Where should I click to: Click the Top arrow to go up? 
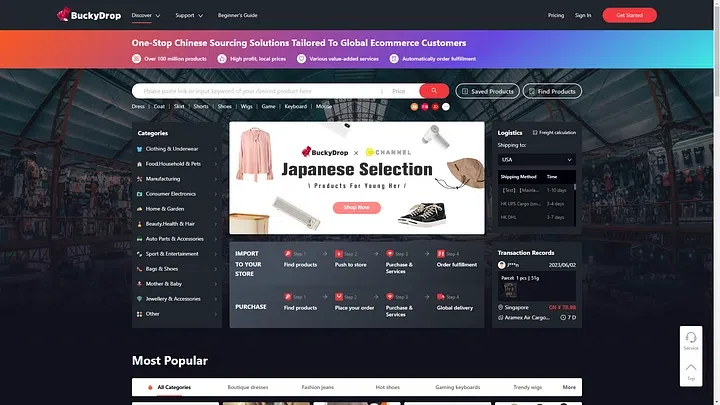click(691, 367)
